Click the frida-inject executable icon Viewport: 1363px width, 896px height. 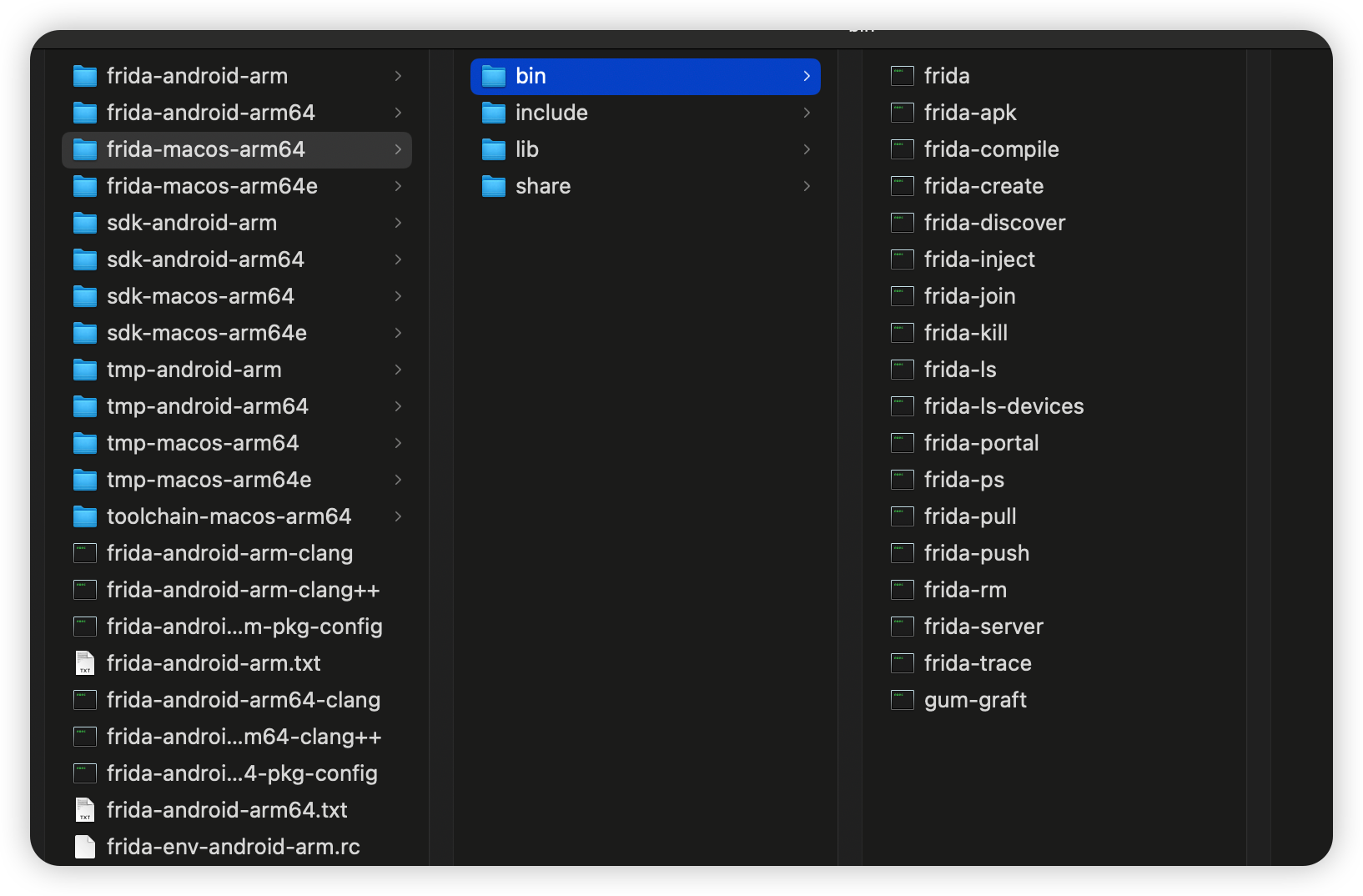pyautogui.click(x=903, y=259)
